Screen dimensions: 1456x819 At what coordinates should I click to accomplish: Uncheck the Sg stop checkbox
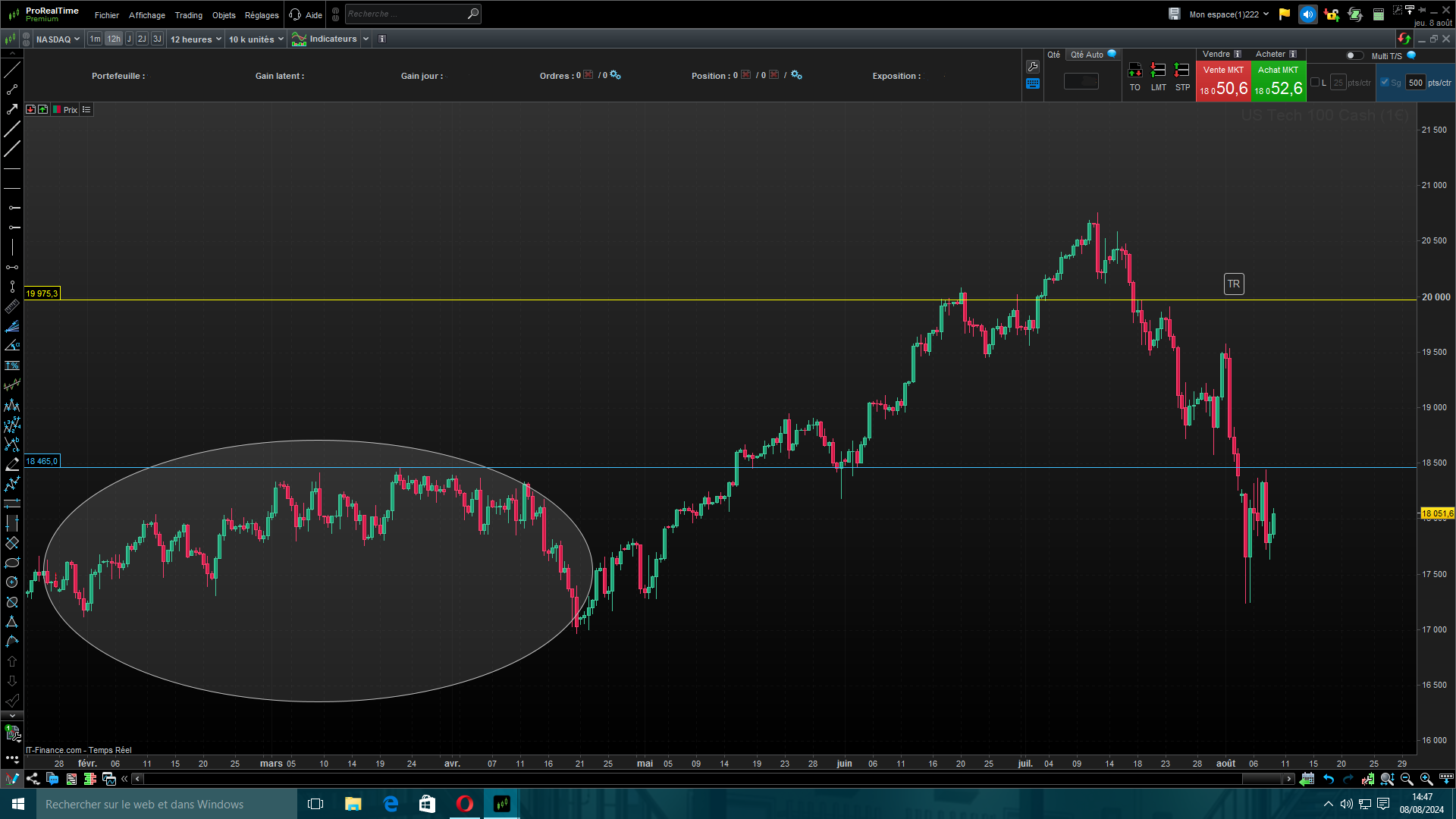pos(1385,83)
